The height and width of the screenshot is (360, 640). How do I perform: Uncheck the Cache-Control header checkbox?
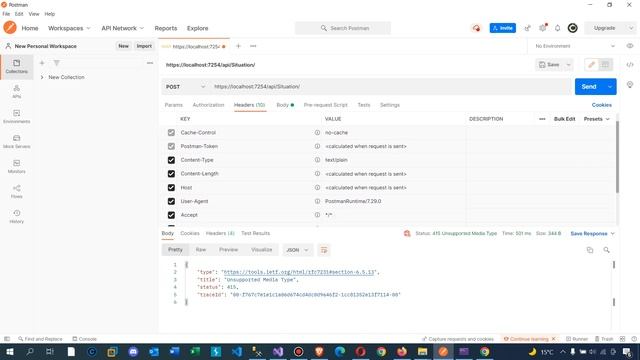[171, 133]
